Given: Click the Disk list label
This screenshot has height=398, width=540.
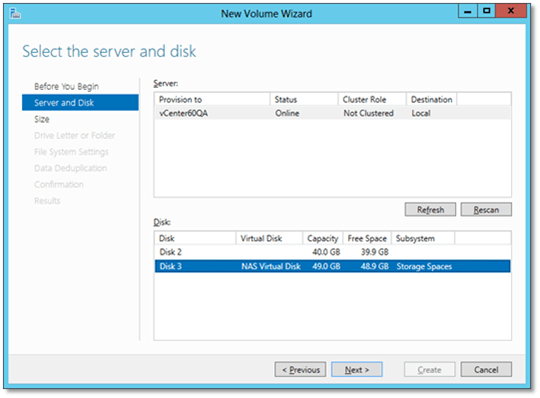Looking at the screenshot, I should 162,222.
